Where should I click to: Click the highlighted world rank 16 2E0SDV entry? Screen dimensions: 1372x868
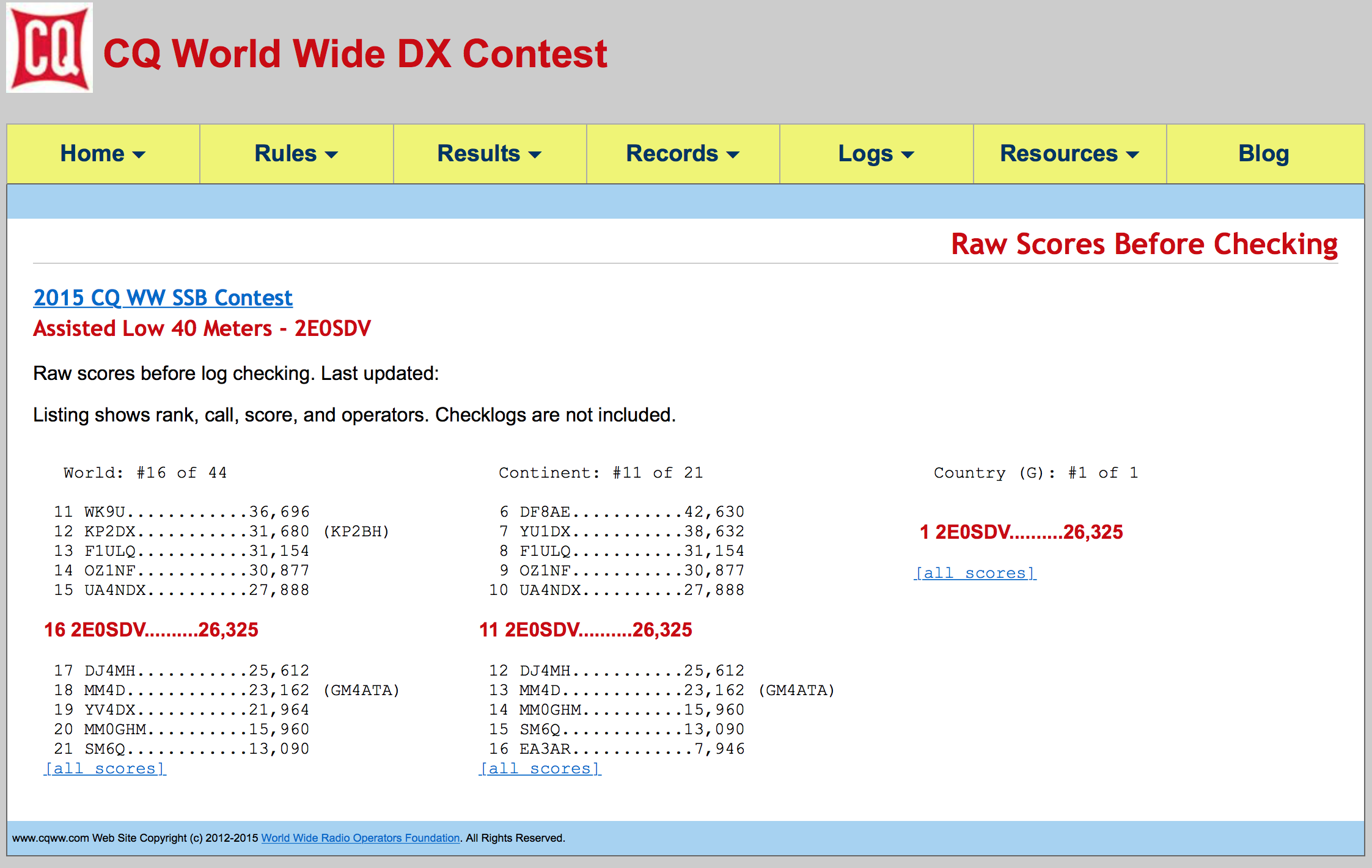click(151, 630)
